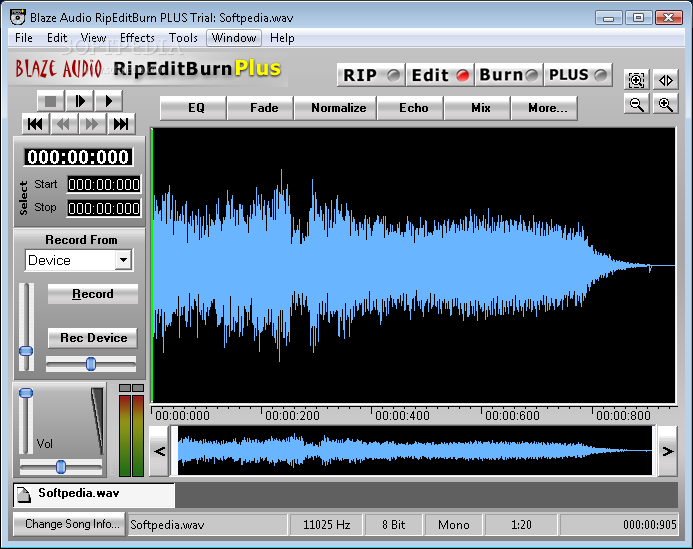Open the More... effects button
This screenshot has height=549, width=693.
pos(544,108)
